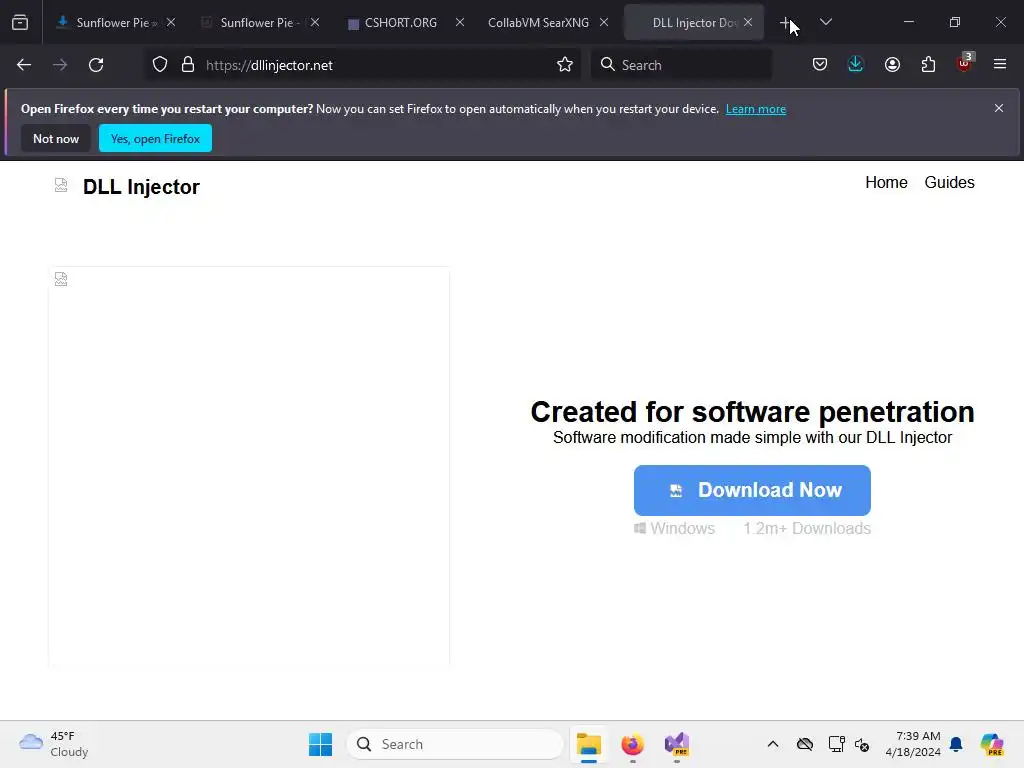Image resolution: width=1024 pixels, height=768 pixels.
Task: Click the uBlock Origin extension icon
Action: pos(965,63)
